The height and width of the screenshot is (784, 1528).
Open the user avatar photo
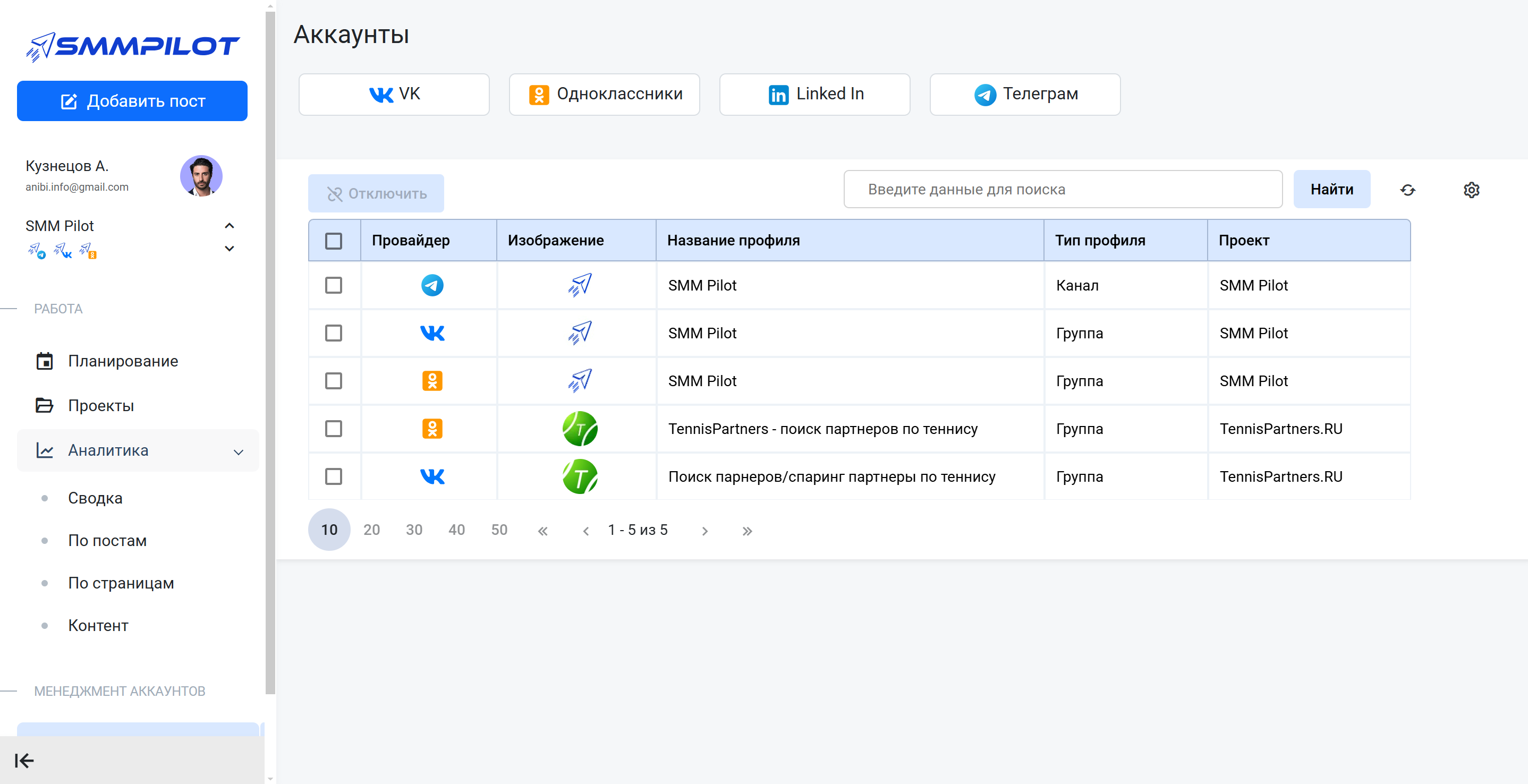(201, 175)
